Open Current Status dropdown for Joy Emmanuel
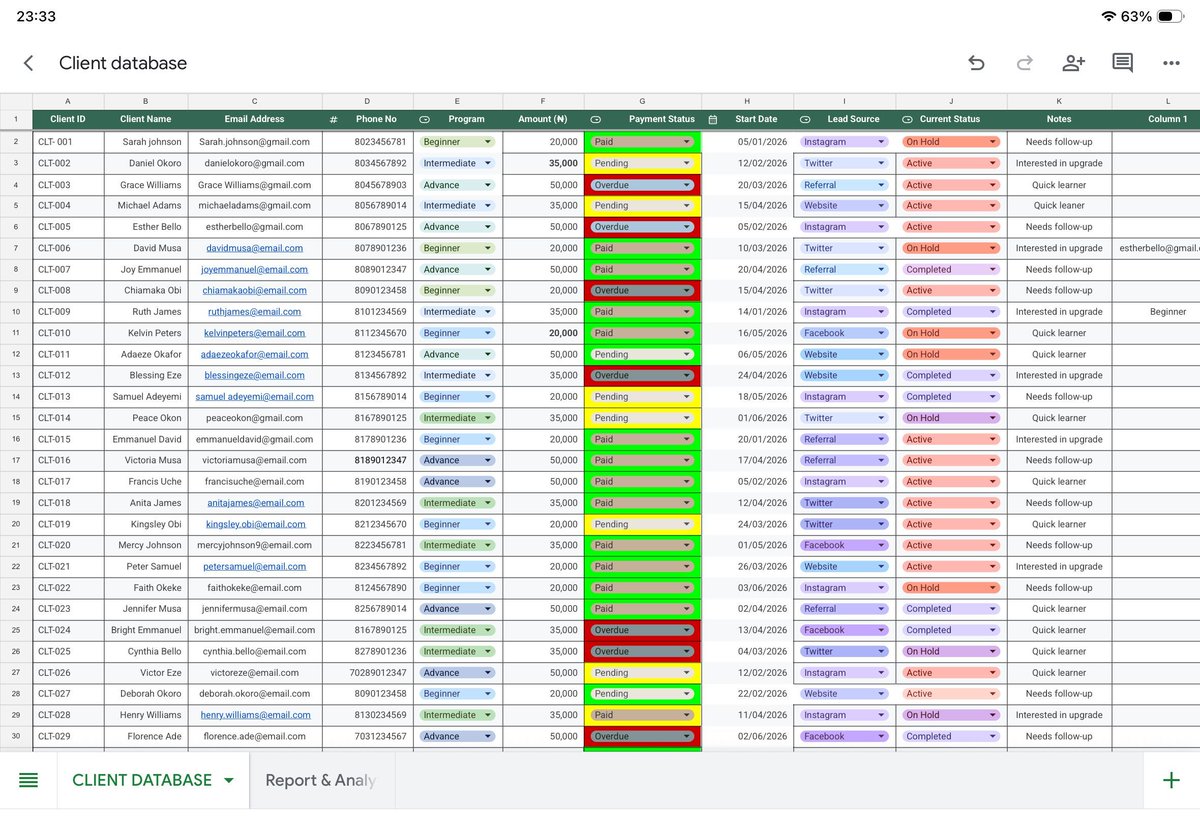The image size is (1200, 834). pos(992,269)
